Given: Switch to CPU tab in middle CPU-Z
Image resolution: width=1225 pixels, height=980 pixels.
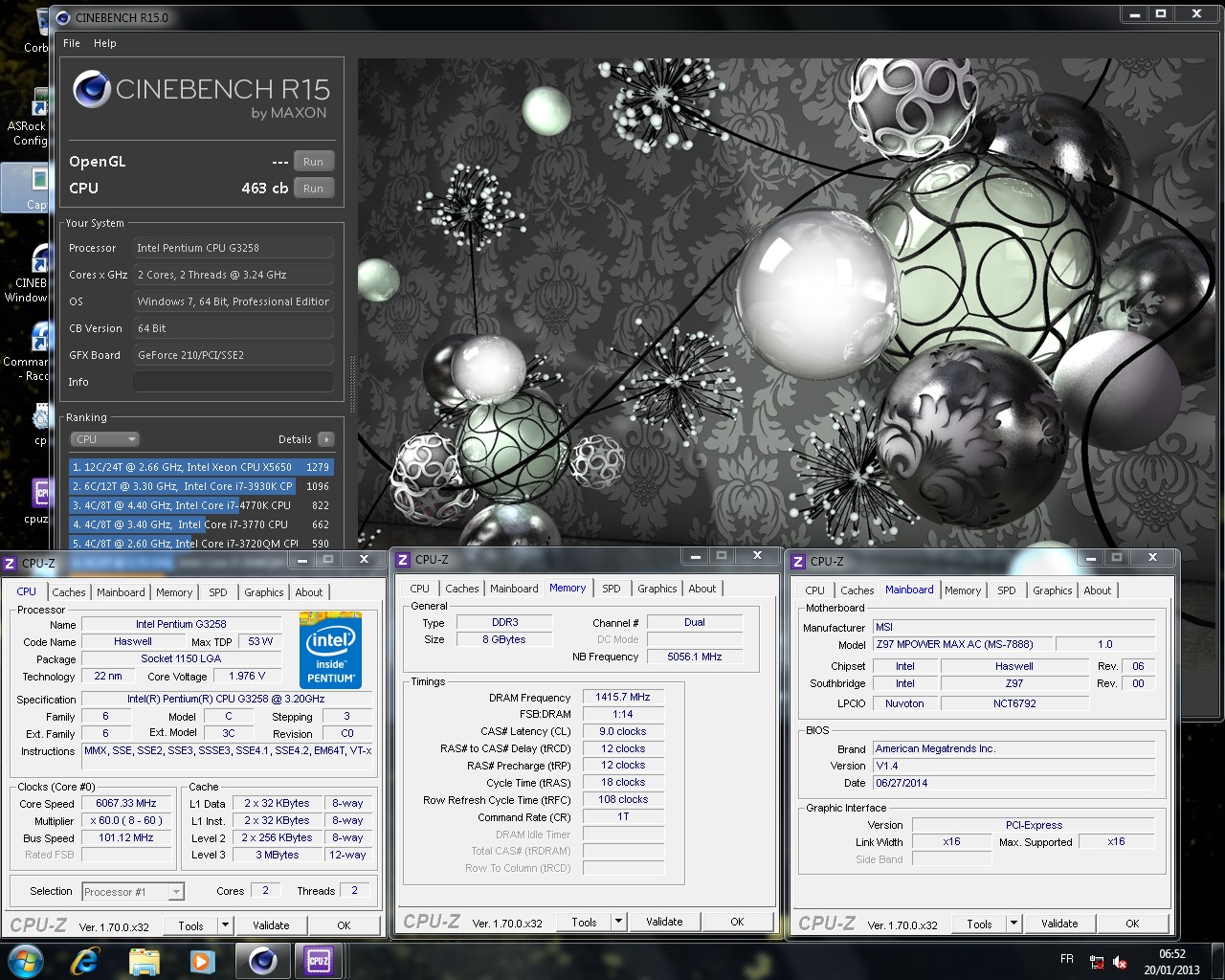Looking at the screenshot, I should [420, 589].
